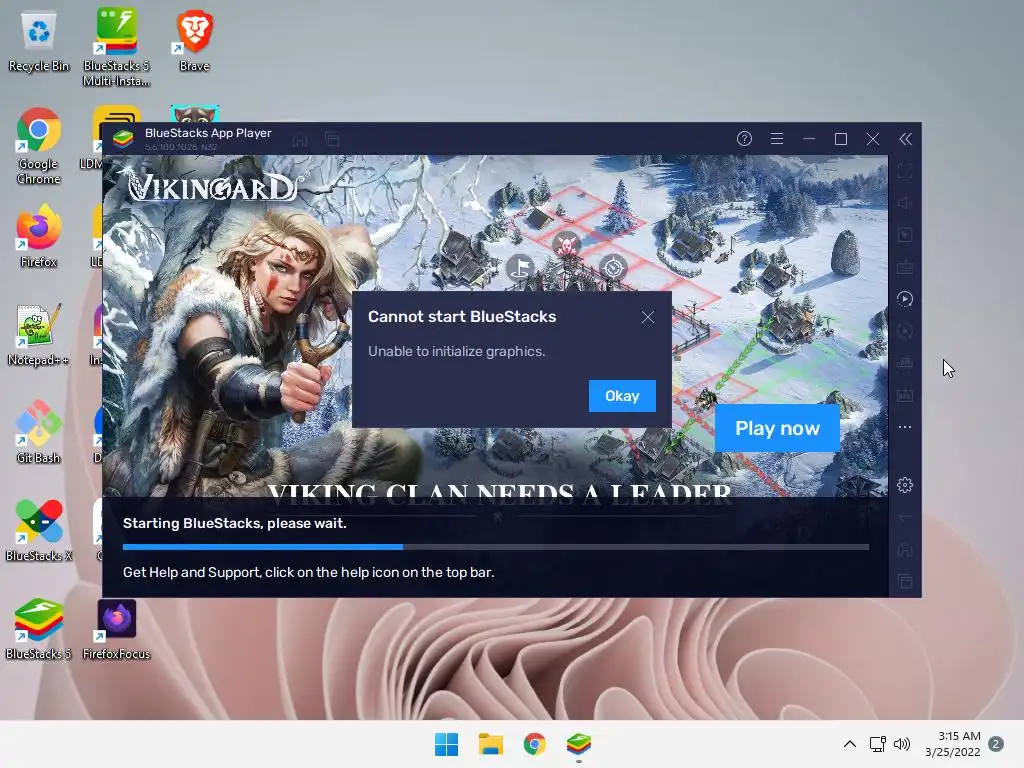Select the Firefox desktop shortcut
The image size is (1024, 768).
[x=39, y=236]
